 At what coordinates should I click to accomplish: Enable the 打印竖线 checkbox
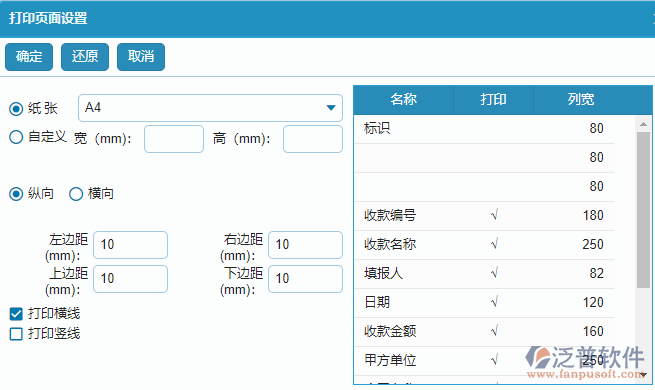click(16, 334)
